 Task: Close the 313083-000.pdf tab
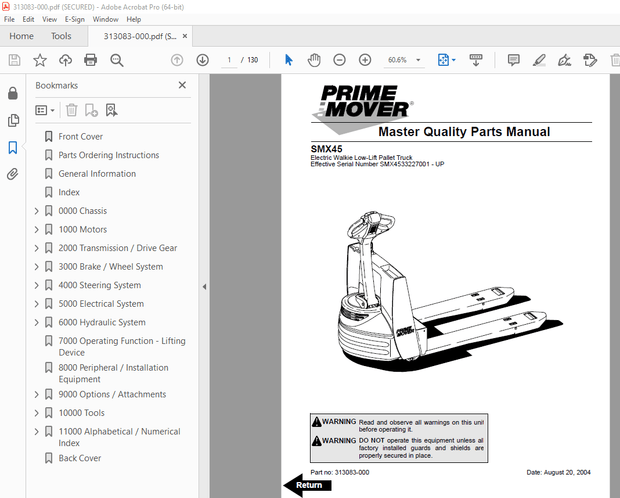coord(185,36)
